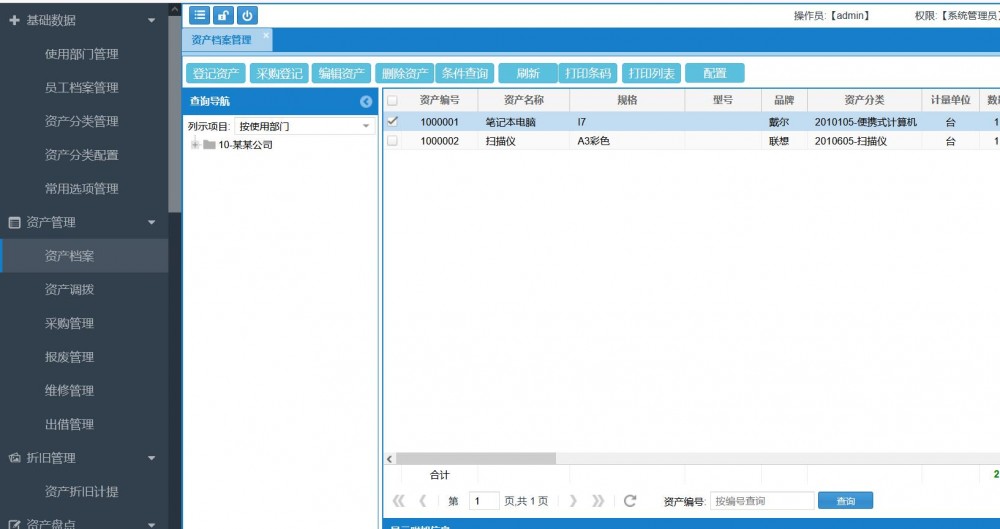
Task: Click the A3彩色 specification cell
Action: click(x=627, y=141)
